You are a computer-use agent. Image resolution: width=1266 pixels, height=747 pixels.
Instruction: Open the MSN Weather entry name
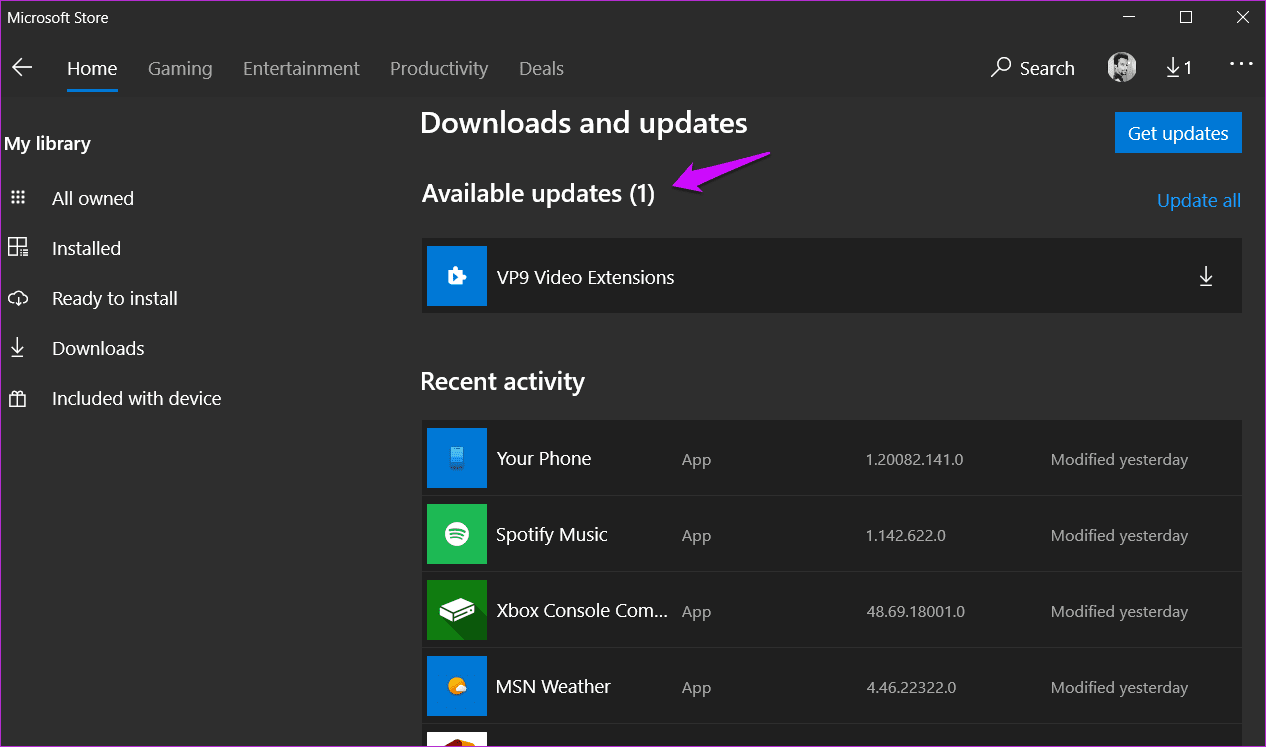point(553,686)
